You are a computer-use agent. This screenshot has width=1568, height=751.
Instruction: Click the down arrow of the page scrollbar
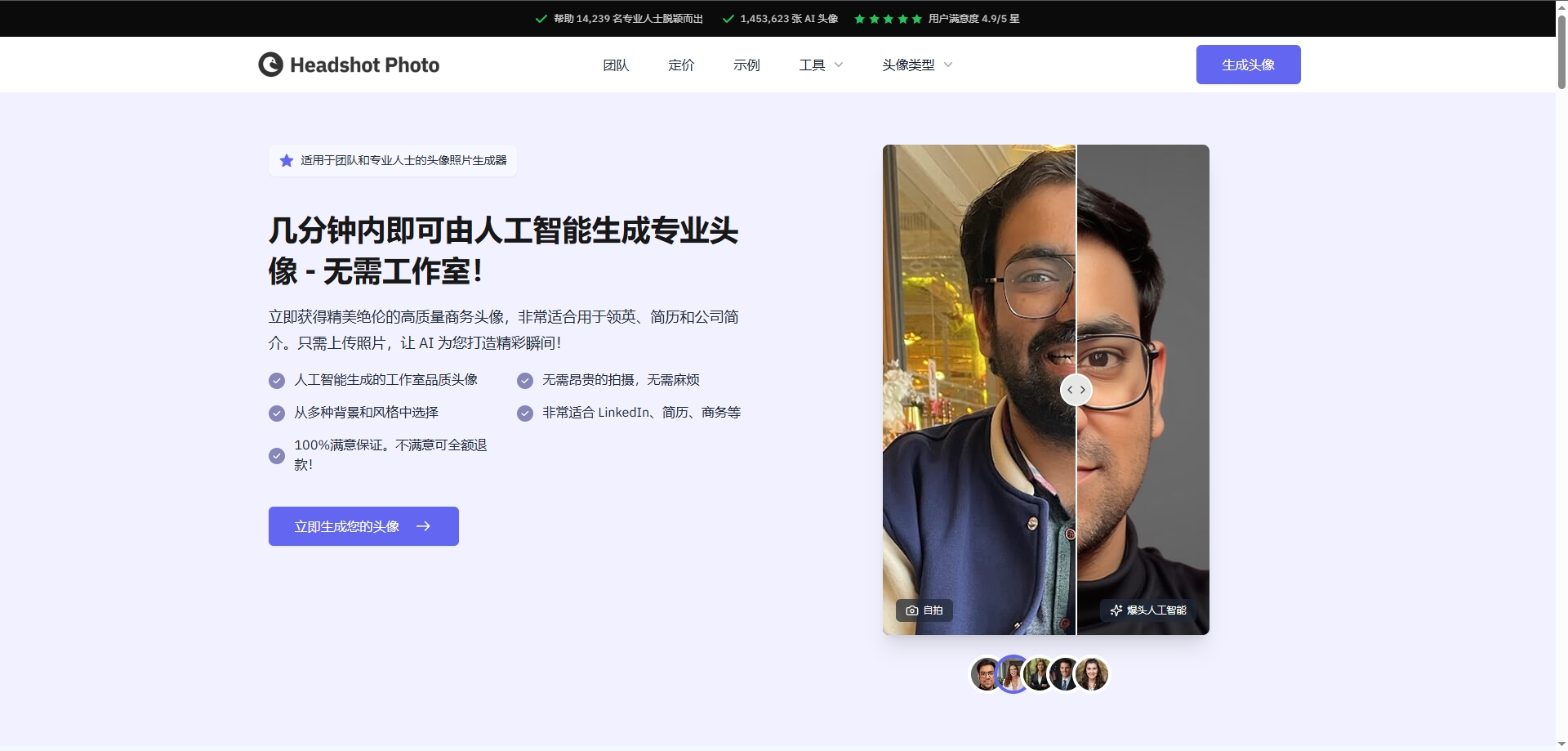click(1561, 744)
